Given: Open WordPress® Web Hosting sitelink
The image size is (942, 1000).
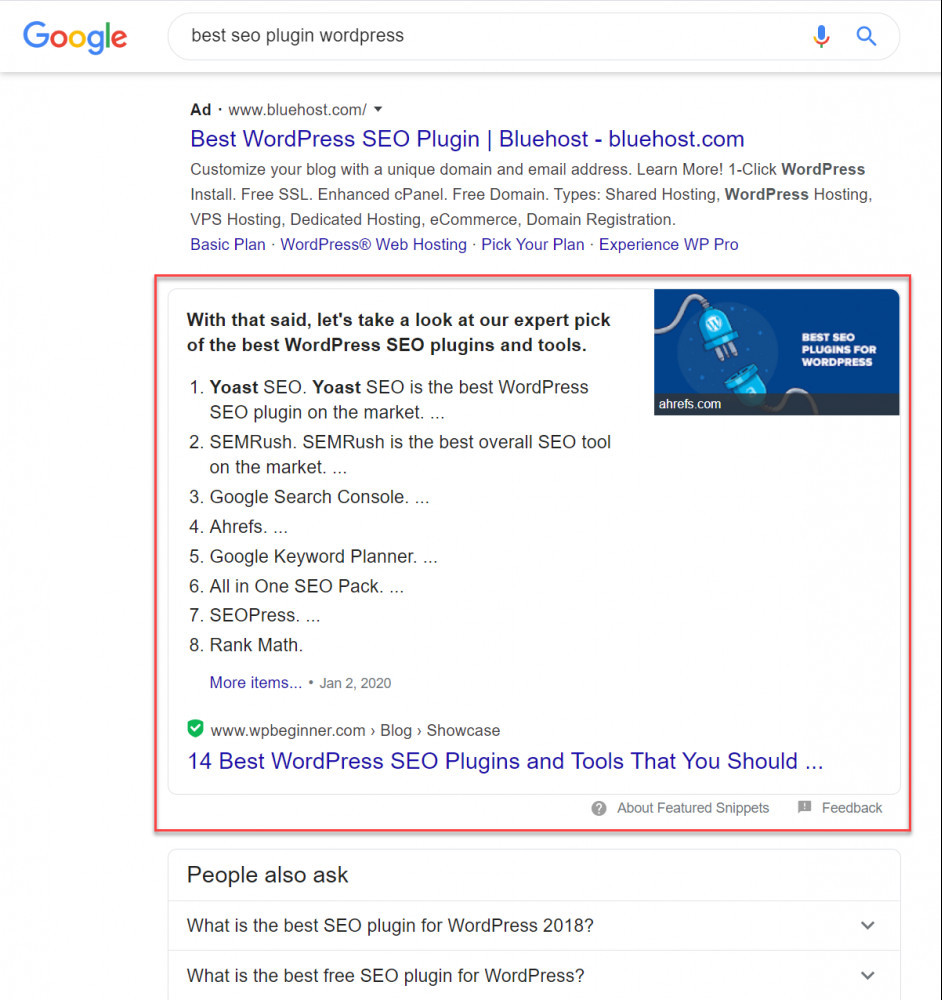Looking at the screenshot, I should 374,245.
